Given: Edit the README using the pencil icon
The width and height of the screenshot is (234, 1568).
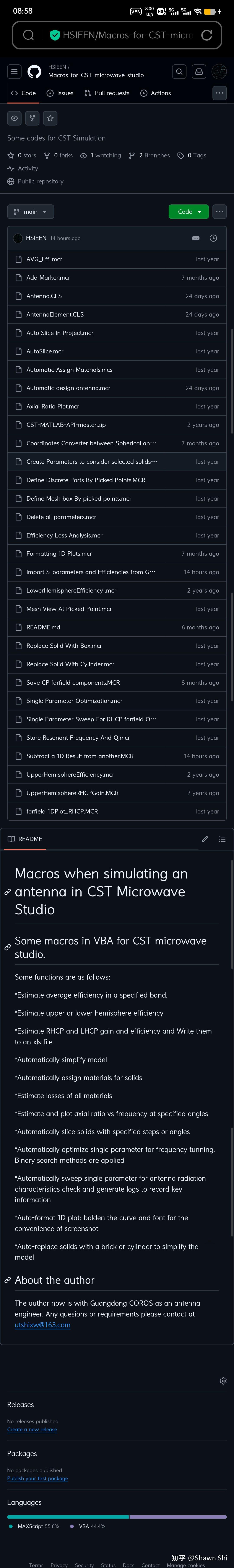Looking at the screenshot, I should (x=205, y=839).
